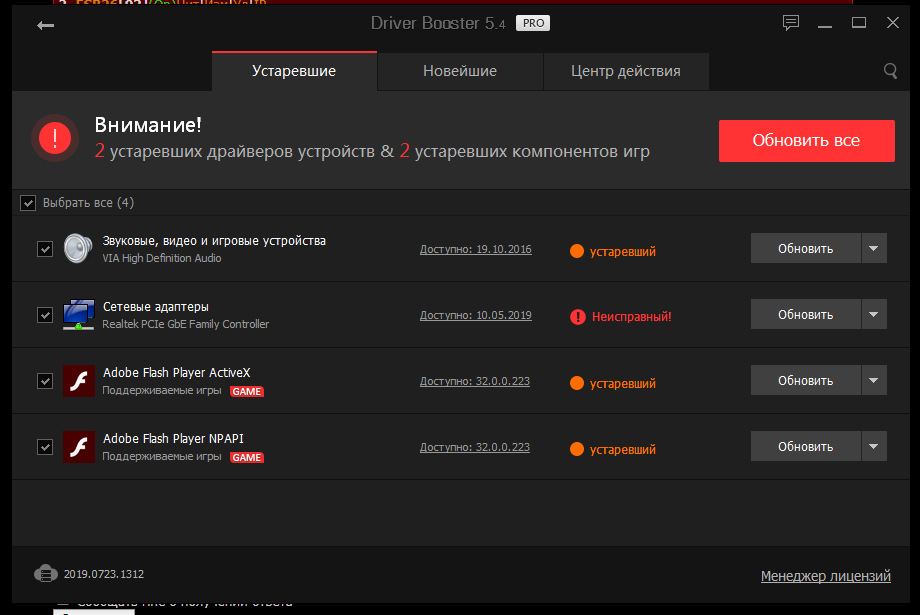Click 'Поддерживаемые игры' under Flash Player ActiveX
Viewport: 920px width, 615px height.
(162, 390)
